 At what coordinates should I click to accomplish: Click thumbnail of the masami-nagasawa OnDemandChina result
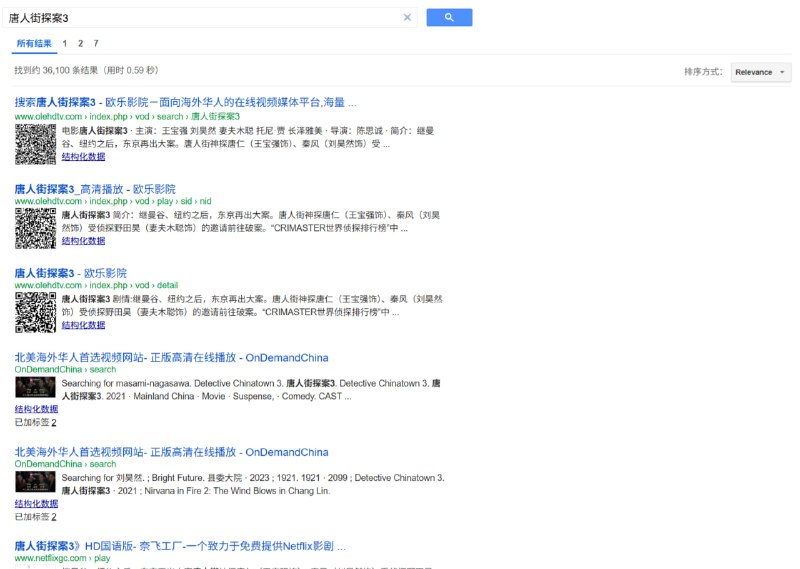point(35,387)
